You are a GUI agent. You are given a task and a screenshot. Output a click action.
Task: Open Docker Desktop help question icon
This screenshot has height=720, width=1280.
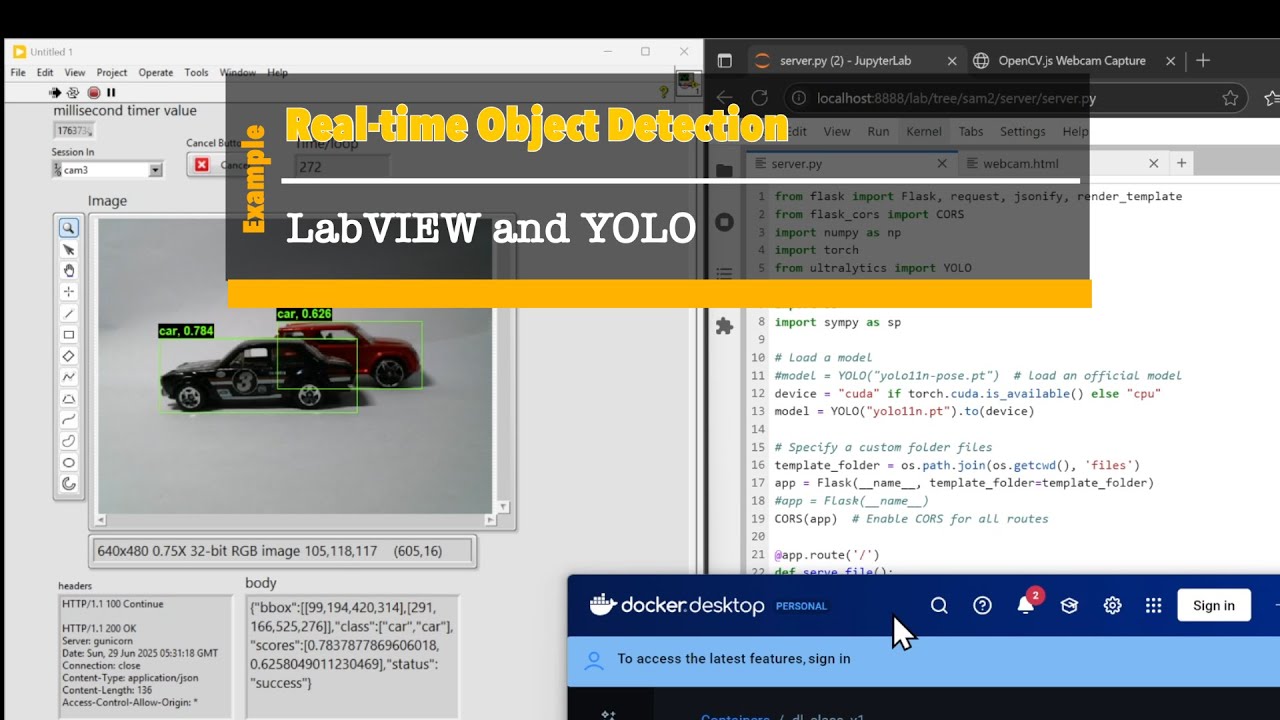[x=982, y=605]
